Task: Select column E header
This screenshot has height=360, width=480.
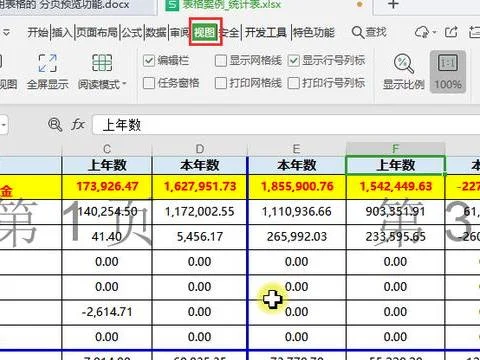Action: coord(296,149)
